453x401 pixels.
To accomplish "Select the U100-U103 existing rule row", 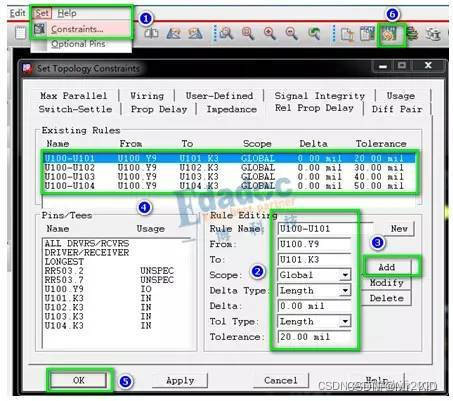I will point(230,176).
